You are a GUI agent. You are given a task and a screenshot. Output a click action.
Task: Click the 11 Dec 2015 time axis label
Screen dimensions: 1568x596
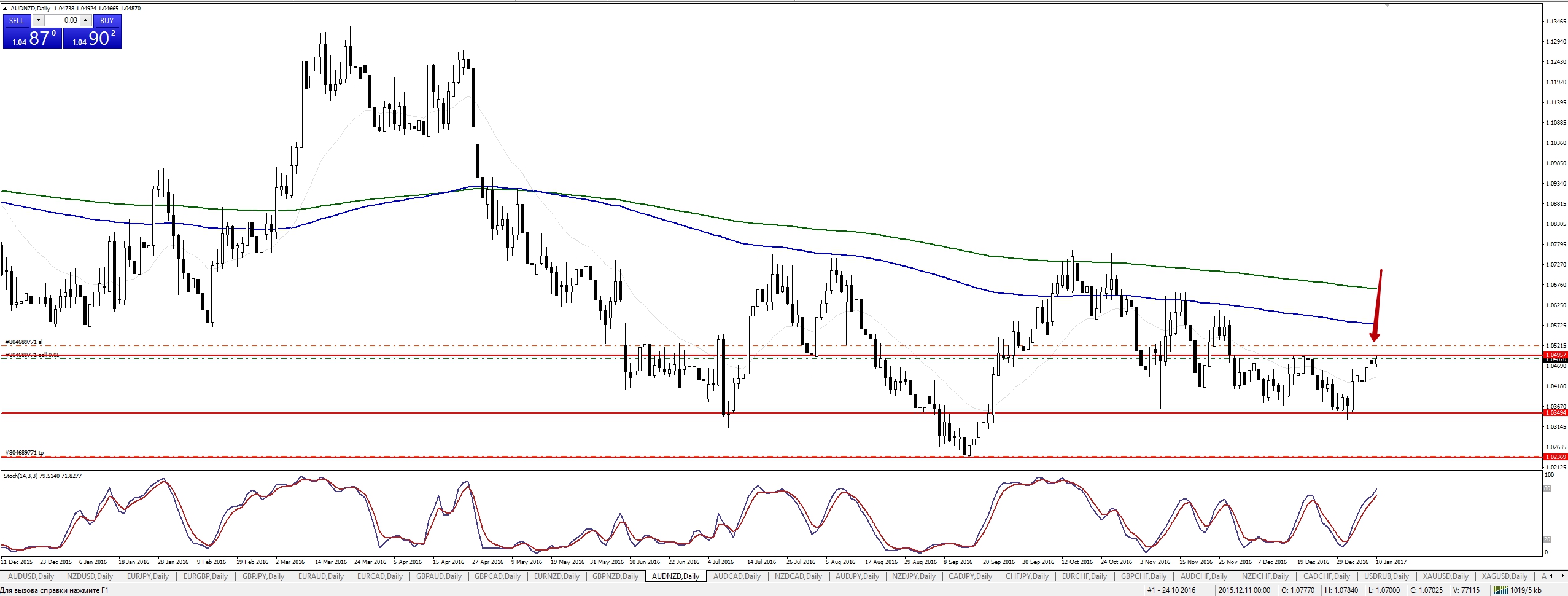pos(17,562)
